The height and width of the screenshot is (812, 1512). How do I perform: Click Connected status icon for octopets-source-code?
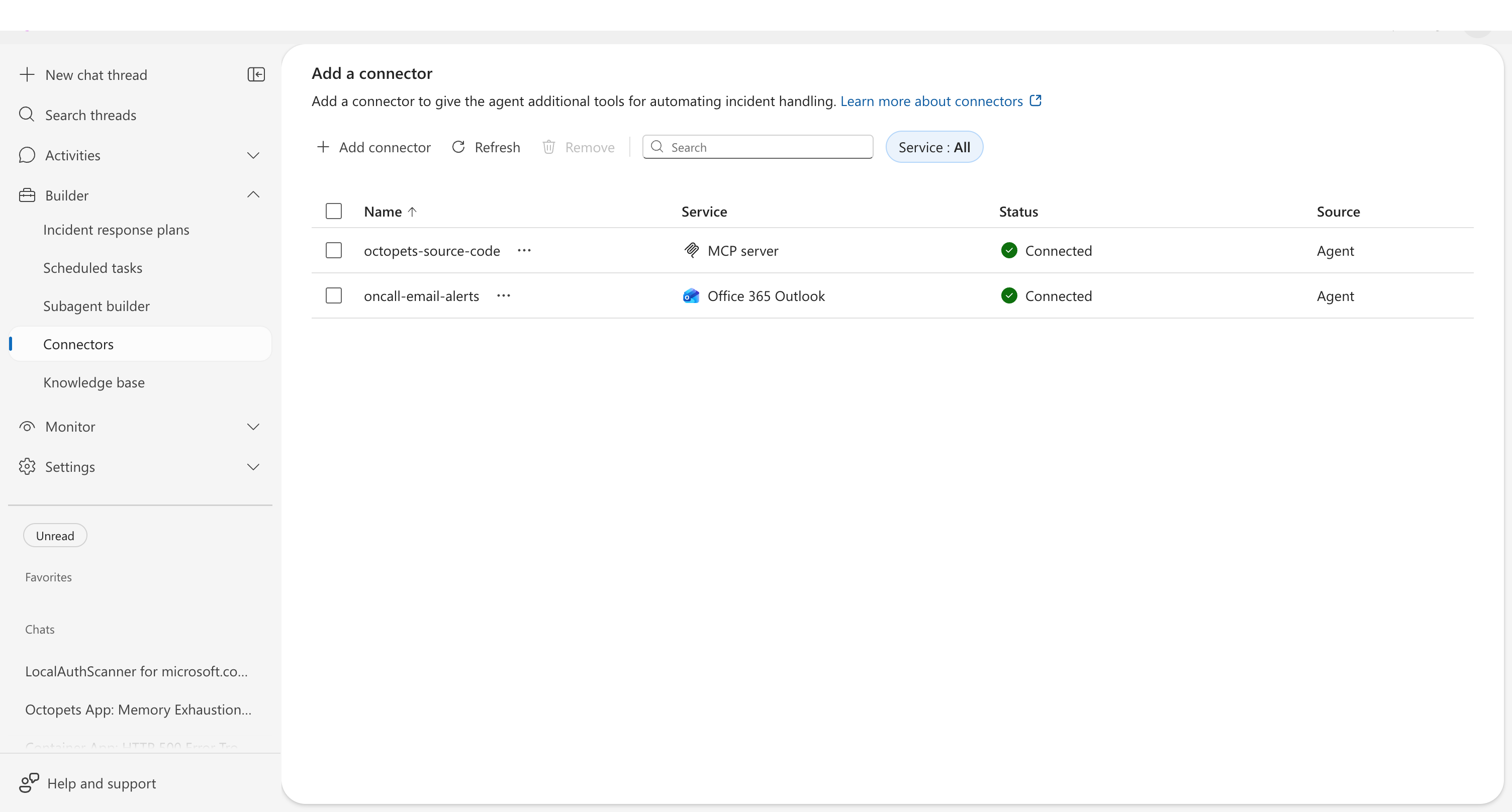point(1009,251)
